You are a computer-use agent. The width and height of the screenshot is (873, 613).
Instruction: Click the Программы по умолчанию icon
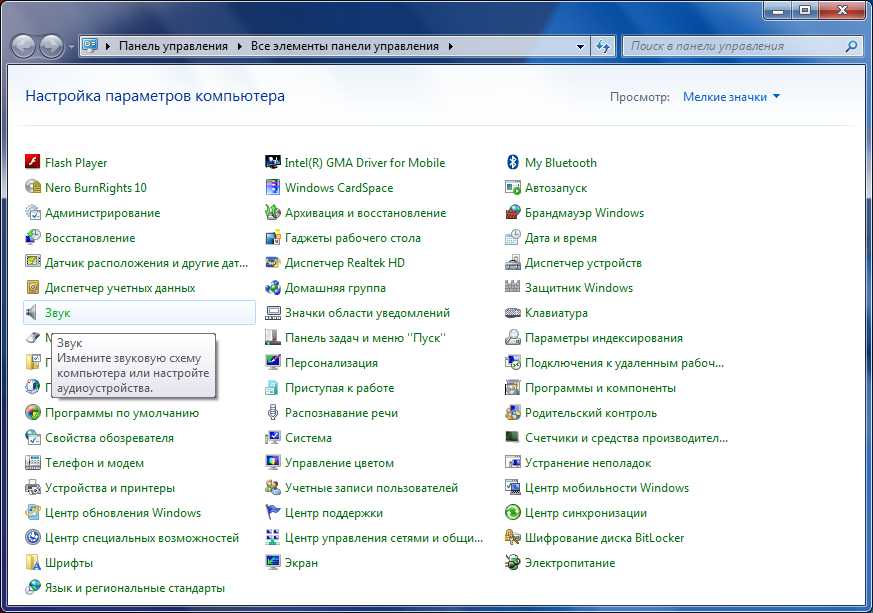33,413
